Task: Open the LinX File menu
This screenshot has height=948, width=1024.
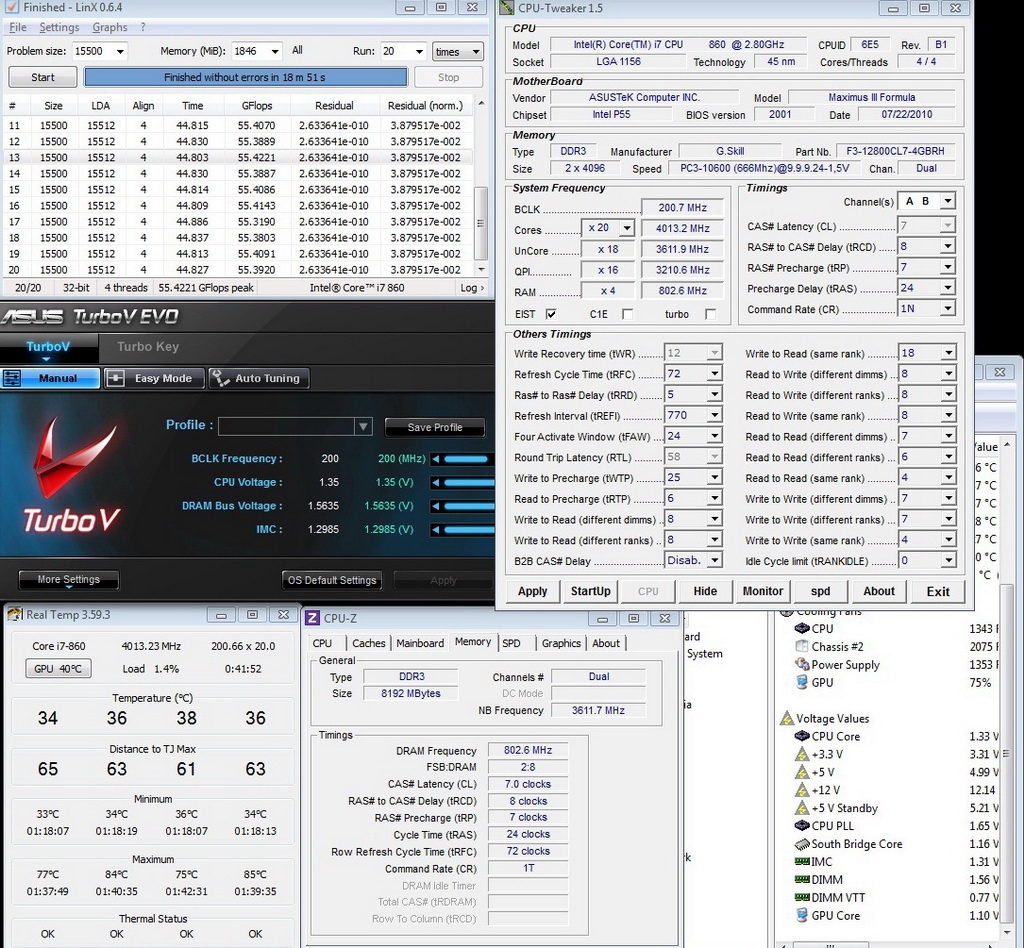Action: 18,27
